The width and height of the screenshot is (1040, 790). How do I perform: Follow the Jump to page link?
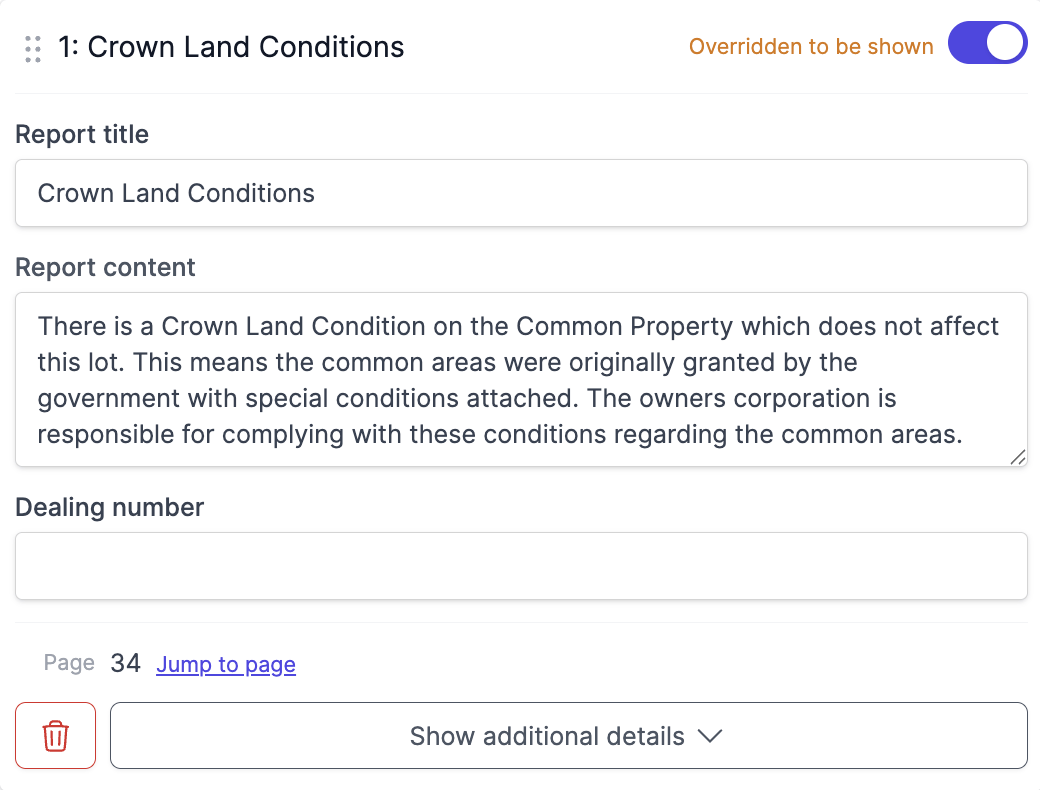click(x=226, y=665)
